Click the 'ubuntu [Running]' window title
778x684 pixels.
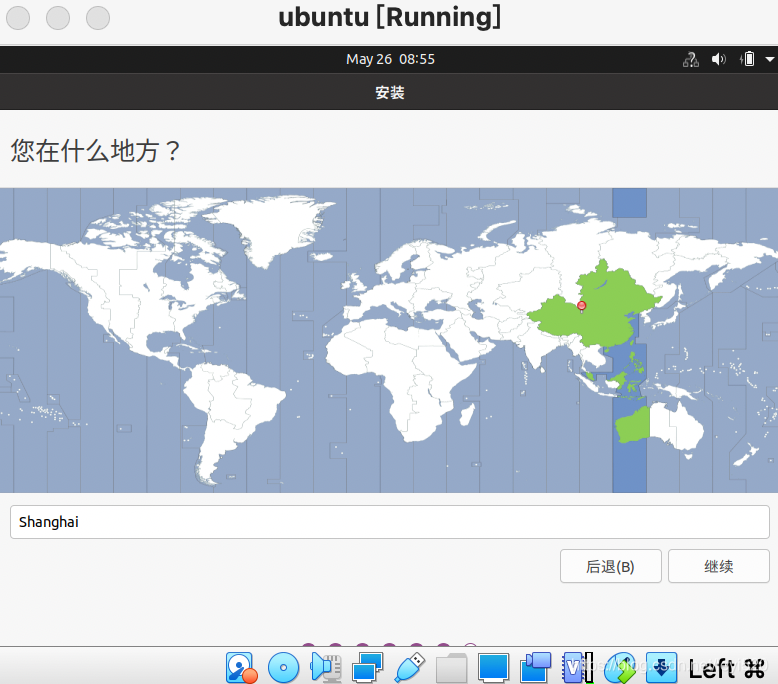pyautogui.click(x=389, y=17)
